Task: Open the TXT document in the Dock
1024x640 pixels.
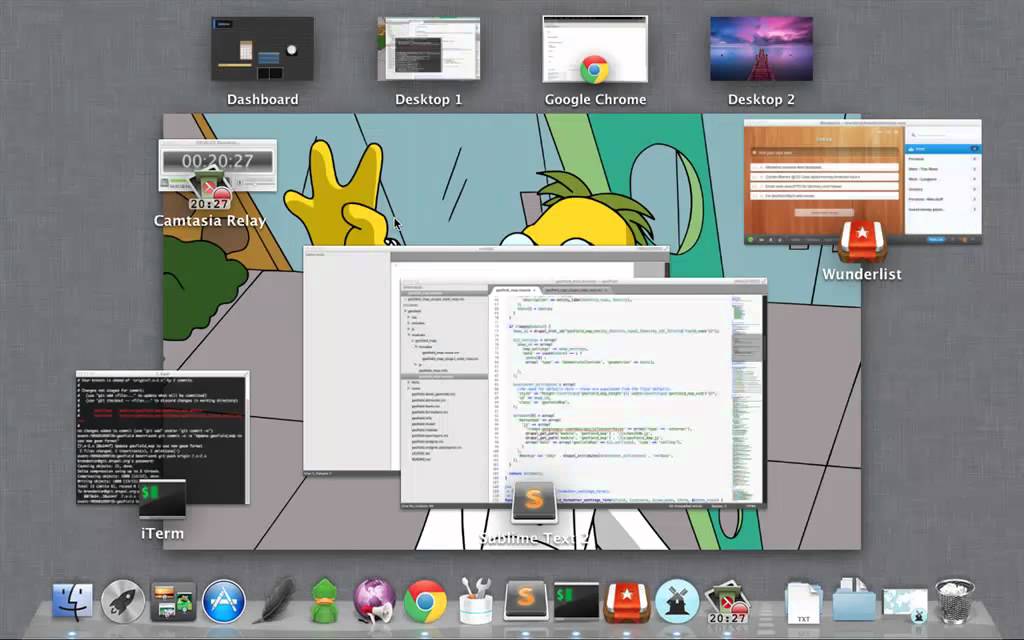Action: pos(803,601)
